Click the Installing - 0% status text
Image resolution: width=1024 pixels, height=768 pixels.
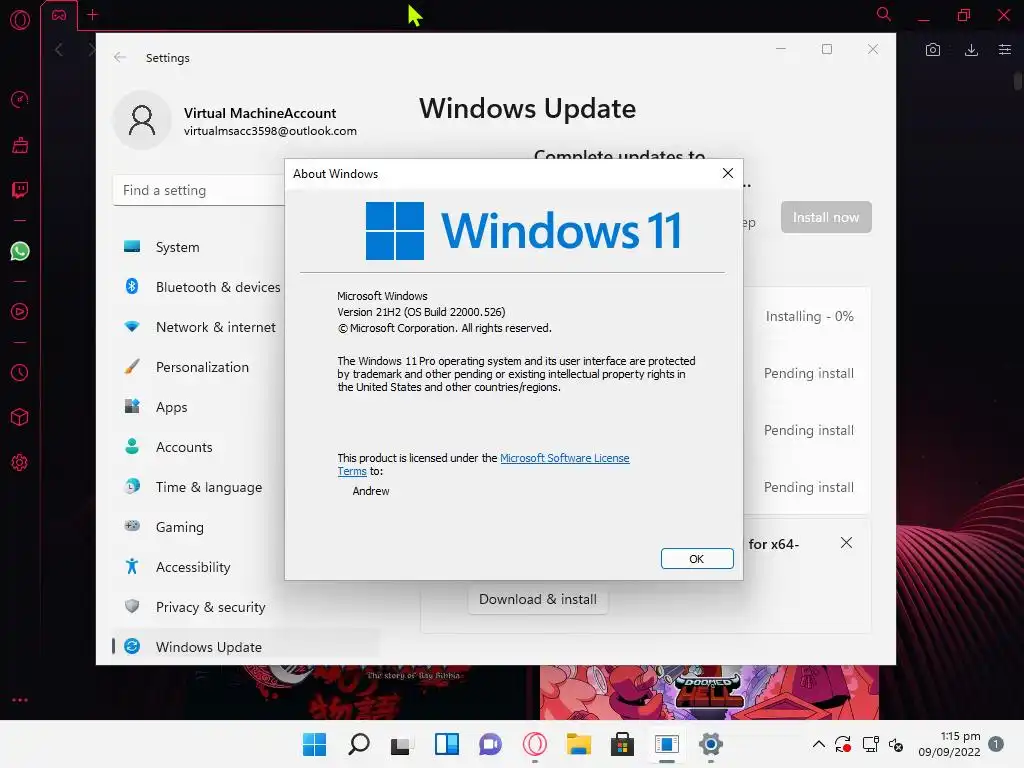click(809, 316)
